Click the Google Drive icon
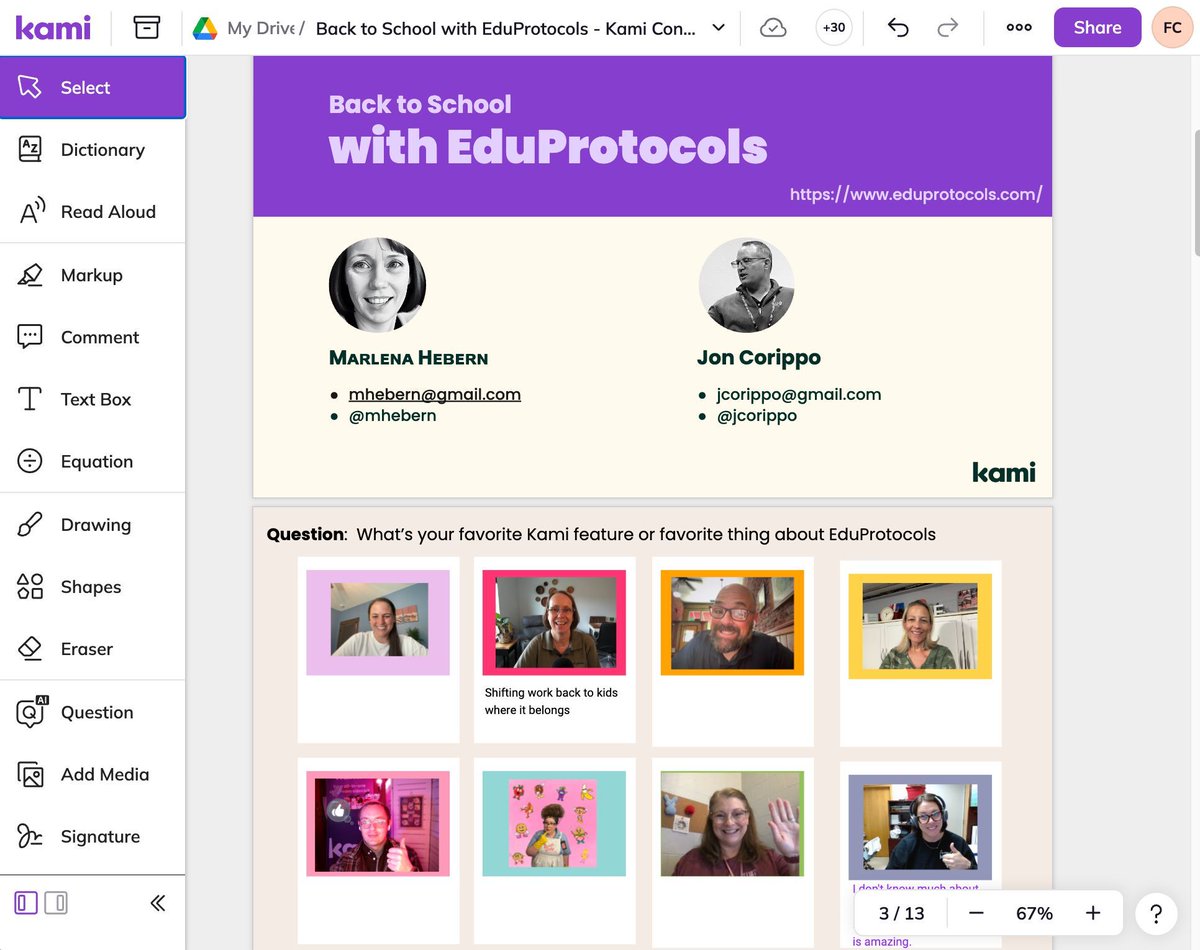This screenshot has width=1200, height=950. coord(206,28)
